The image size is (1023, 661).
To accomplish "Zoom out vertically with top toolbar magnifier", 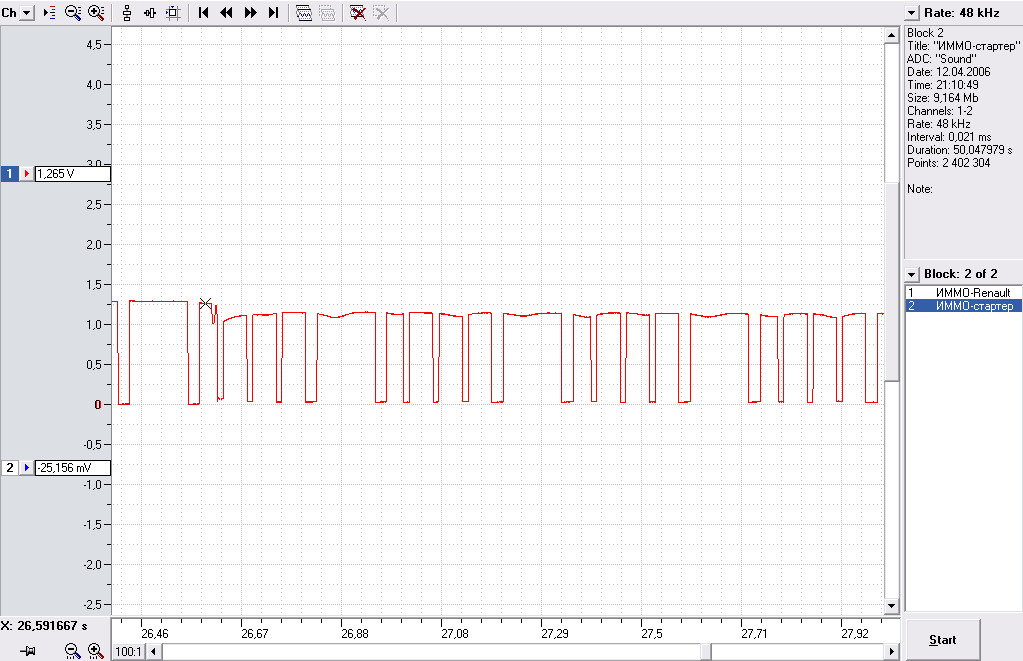I will [73, 13].
